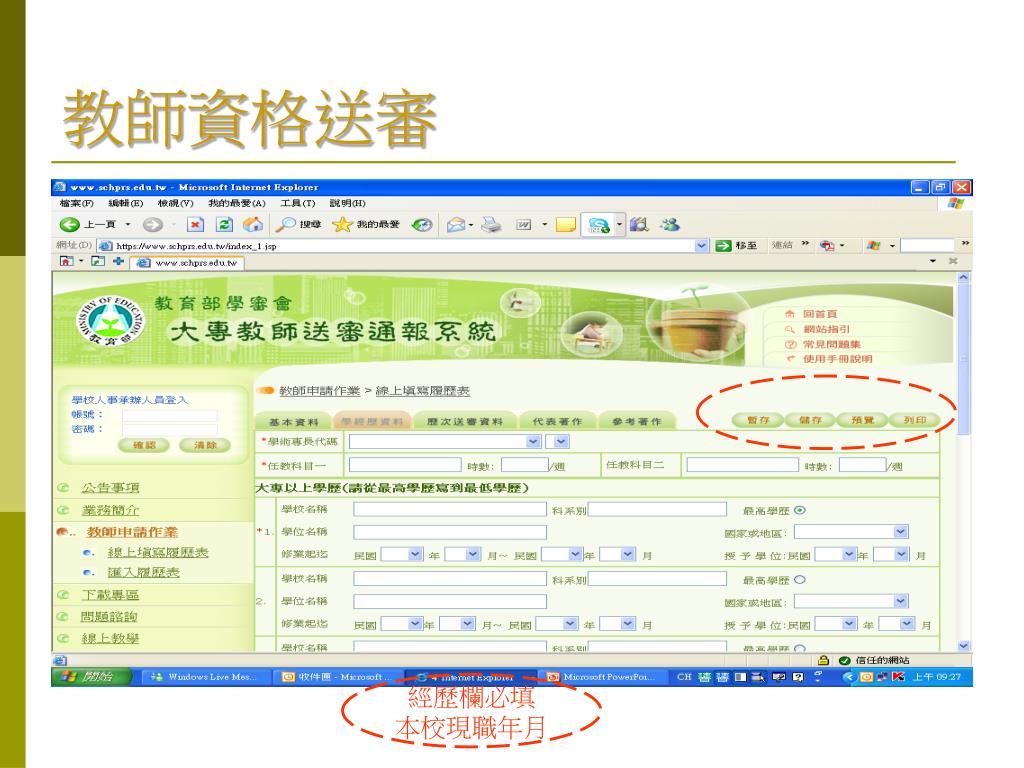Image resolution: width=1024 pixels, height=768 pixels.
Task: Select 最高學歷 radio for education row 1
Action: point(800,510)
